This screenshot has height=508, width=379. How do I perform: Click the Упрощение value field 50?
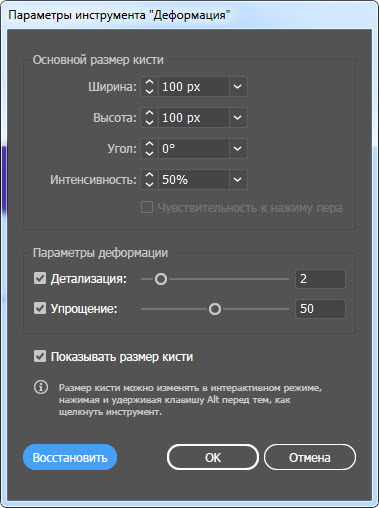point(320,309)
